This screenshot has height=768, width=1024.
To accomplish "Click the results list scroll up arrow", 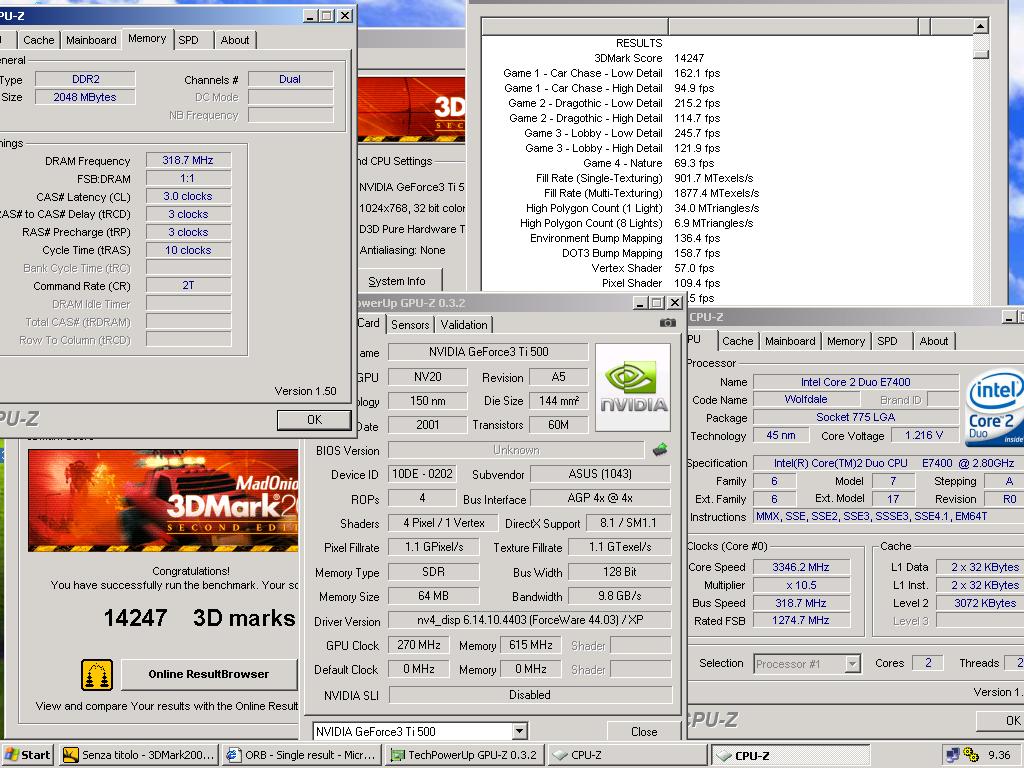I will point(980,25).
